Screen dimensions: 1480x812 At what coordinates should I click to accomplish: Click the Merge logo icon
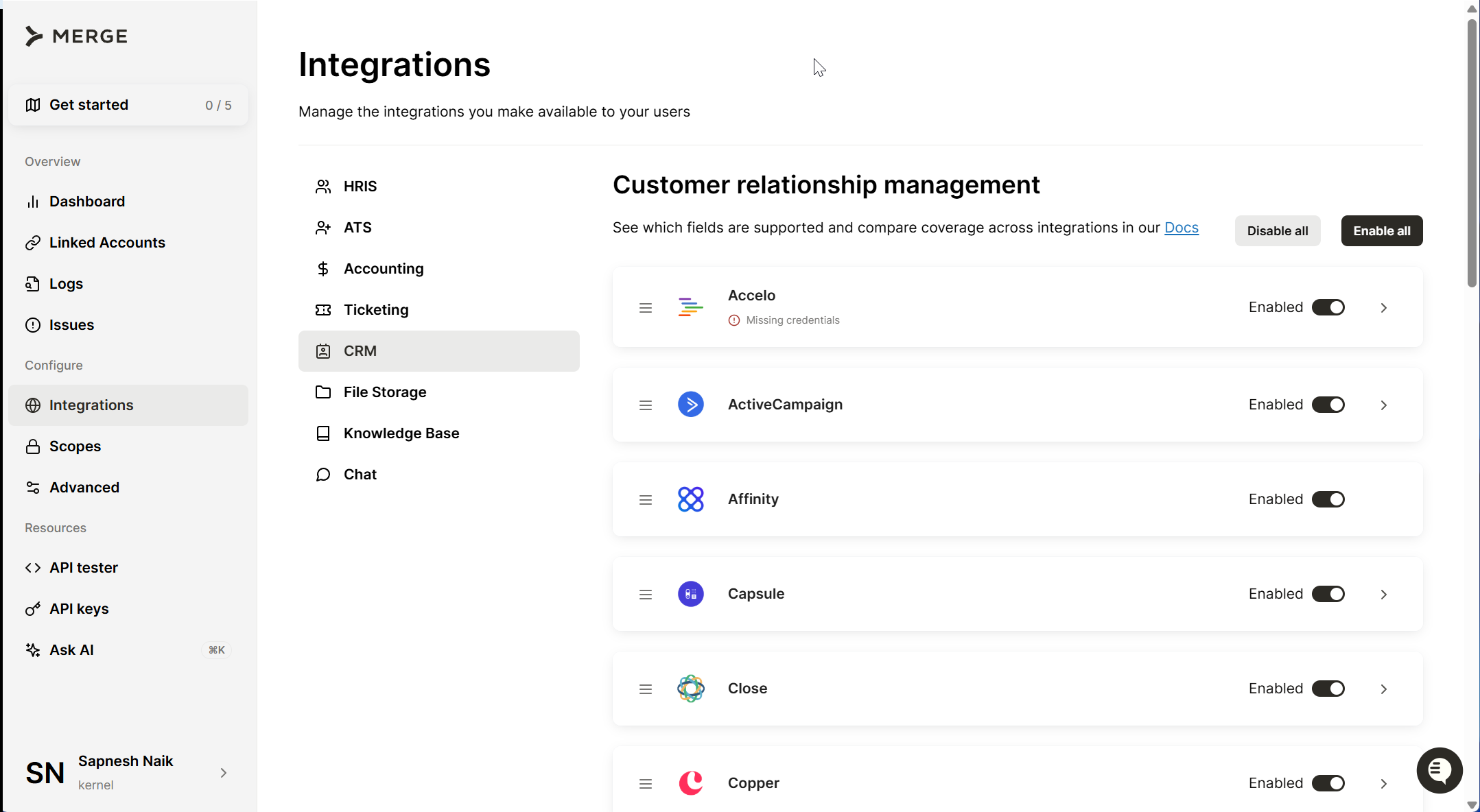pos(34,36)
